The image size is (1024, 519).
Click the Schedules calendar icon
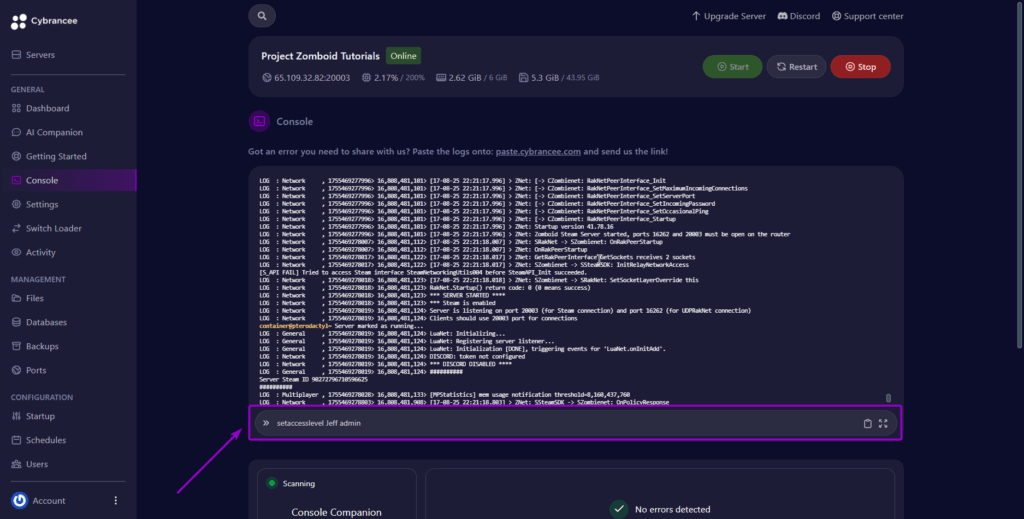[16, 440]
